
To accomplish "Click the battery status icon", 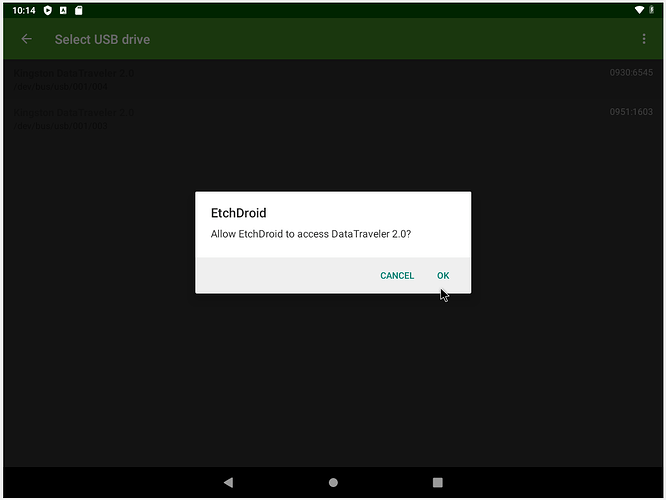I will [652, 10].
